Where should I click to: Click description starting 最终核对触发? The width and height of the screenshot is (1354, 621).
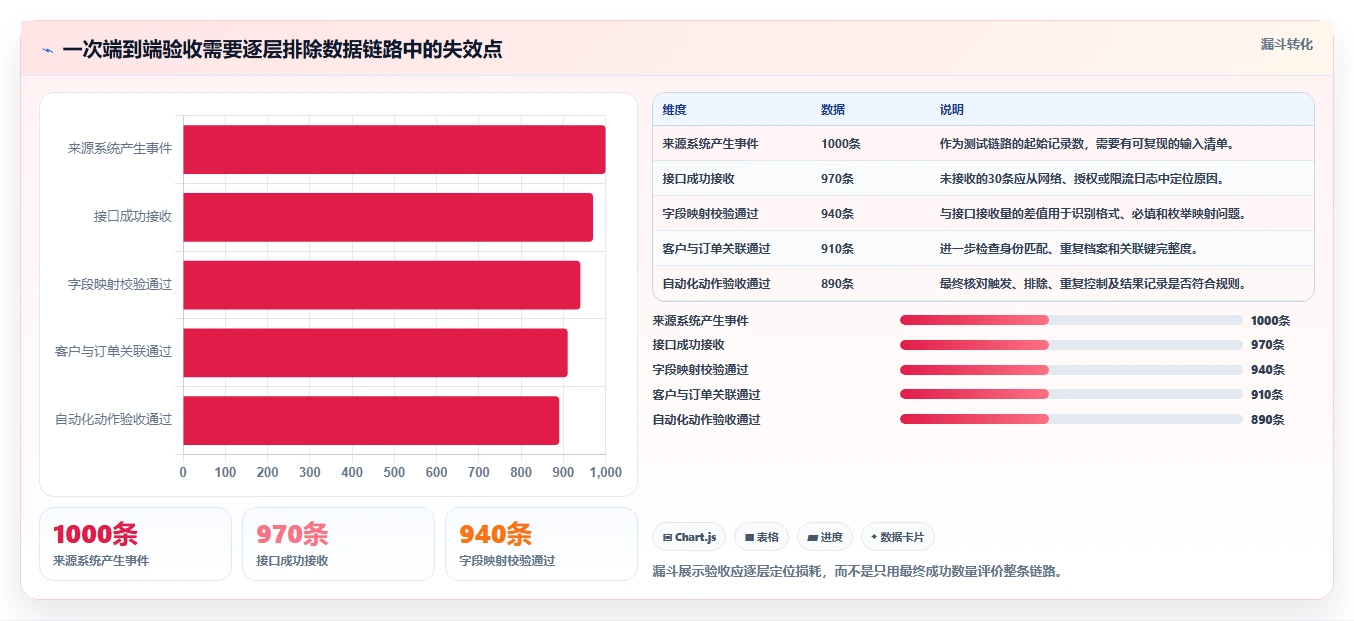tap(1093, 284)
